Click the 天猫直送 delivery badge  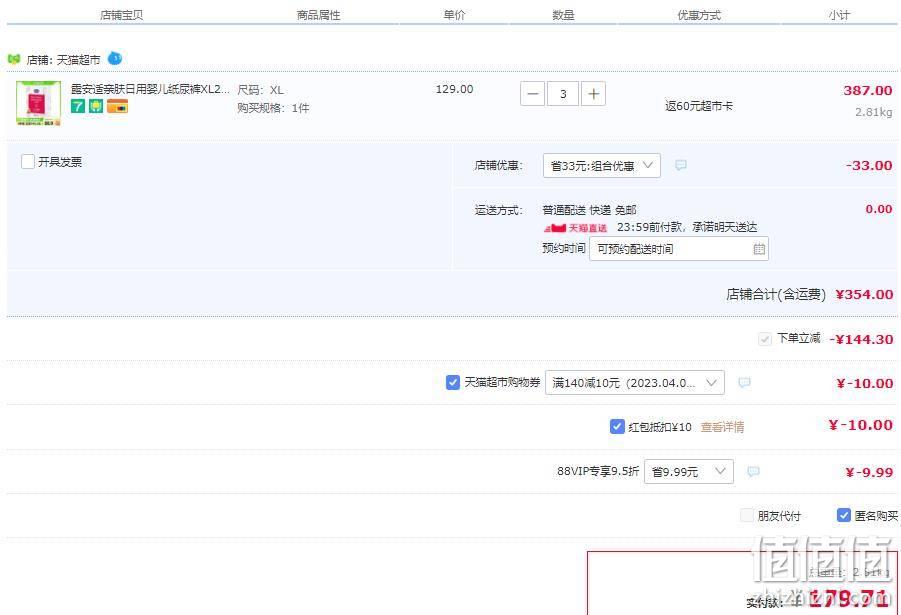(575, 228)
